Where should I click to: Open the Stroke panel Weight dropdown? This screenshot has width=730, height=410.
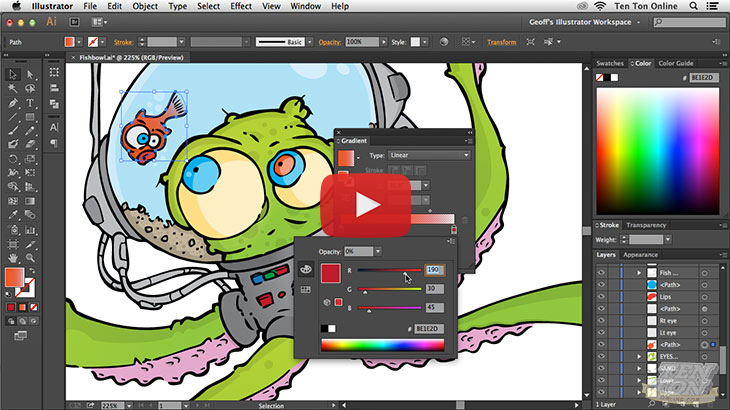pos(668,240)
